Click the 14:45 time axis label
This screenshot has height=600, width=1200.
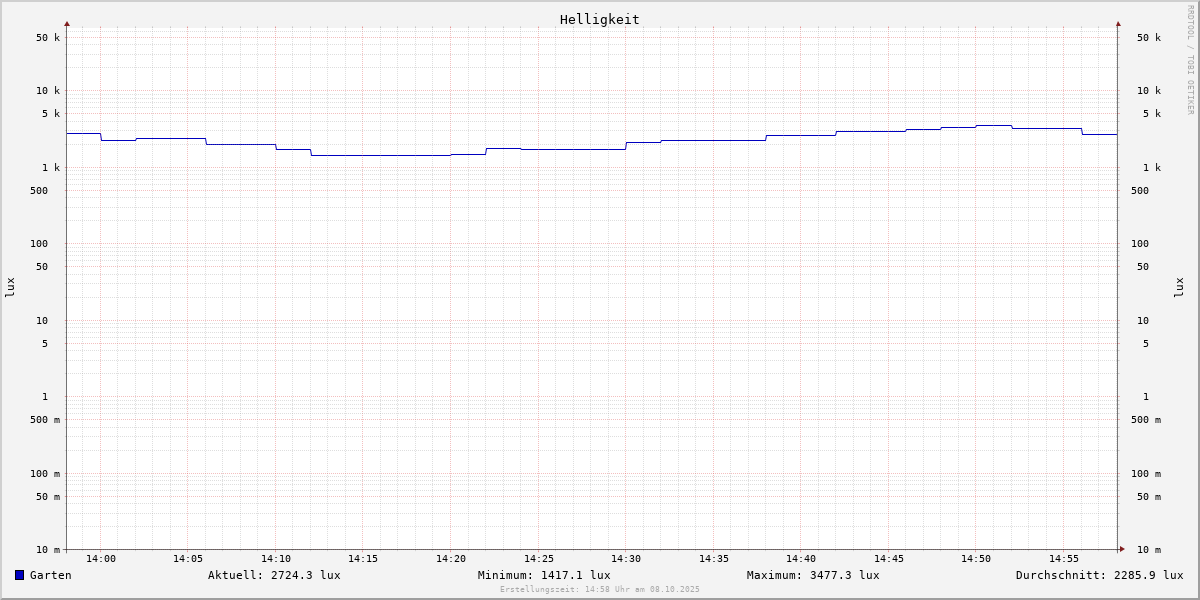coord(889,559)
